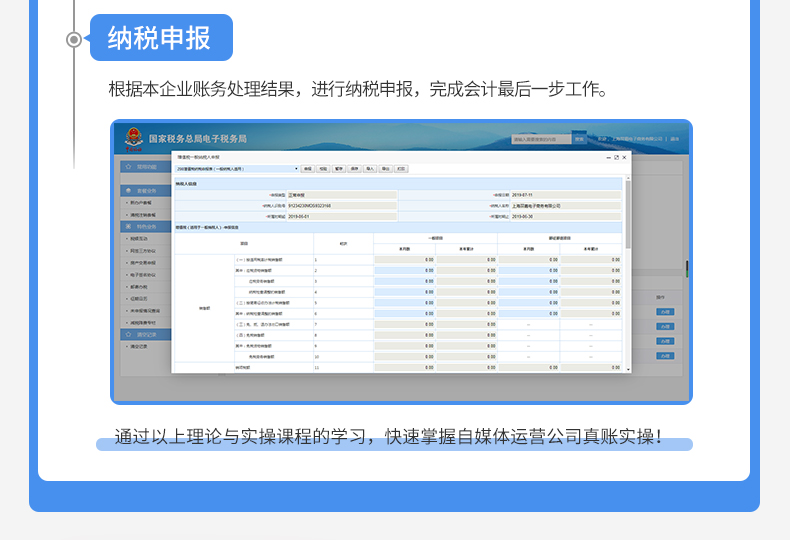This screenshot has height=540, width=790.
Task: Click the 保存 button in dialog toolbar
Action: point(354,169)
